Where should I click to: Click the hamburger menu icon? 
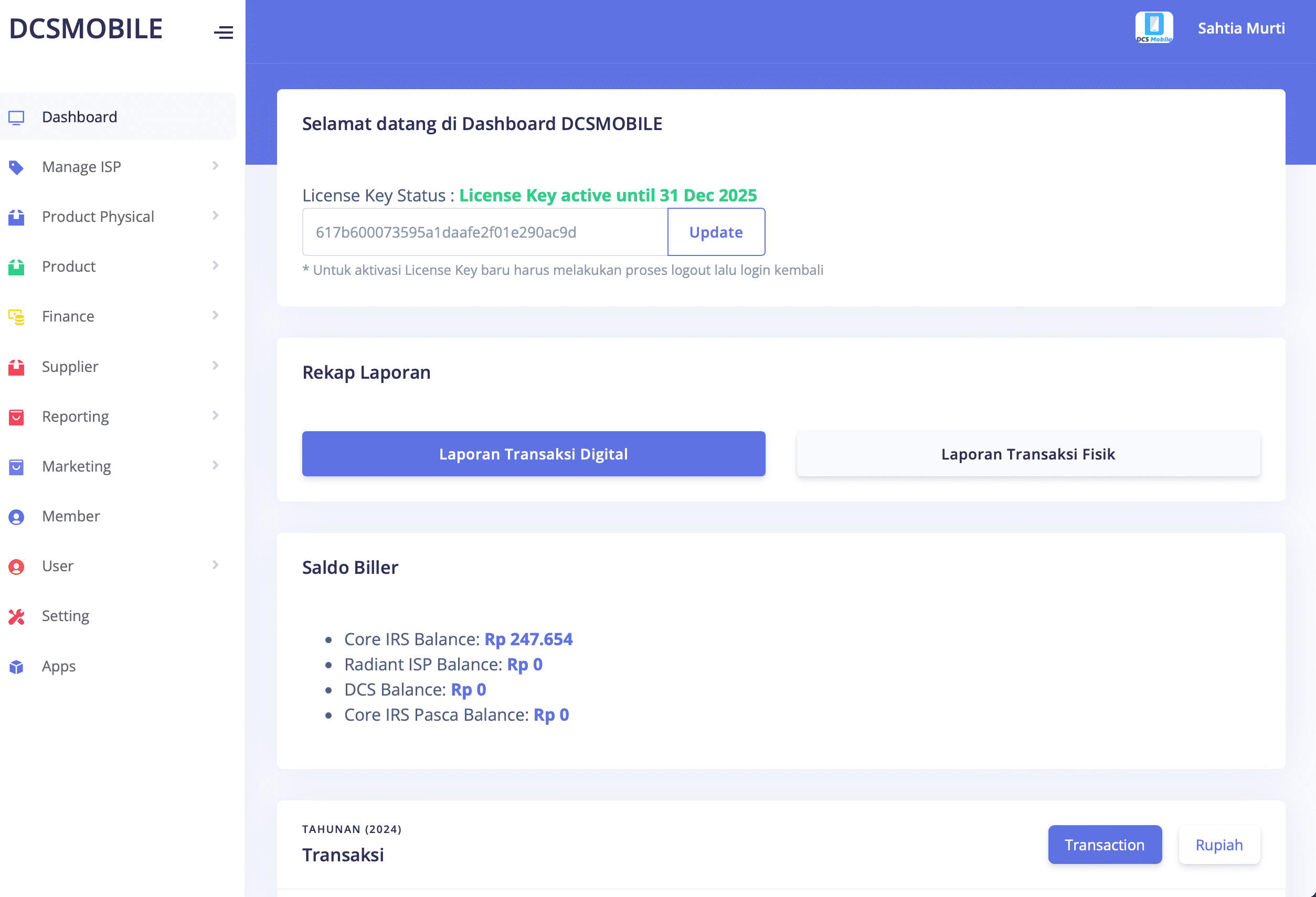(x=223, y=32)
